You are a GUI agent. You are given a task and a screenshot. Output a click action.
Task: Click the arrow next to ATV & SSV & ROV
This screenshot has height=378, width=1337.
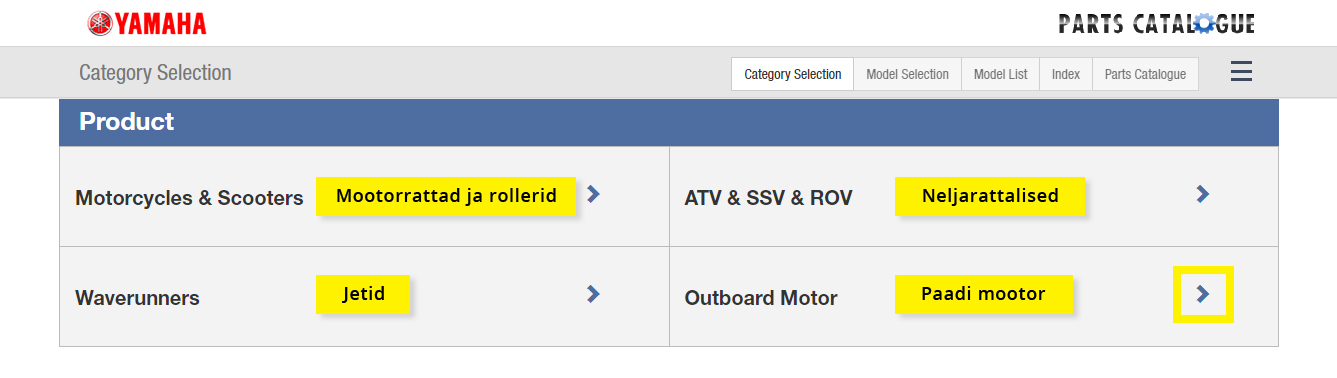tap(1203, 194)
